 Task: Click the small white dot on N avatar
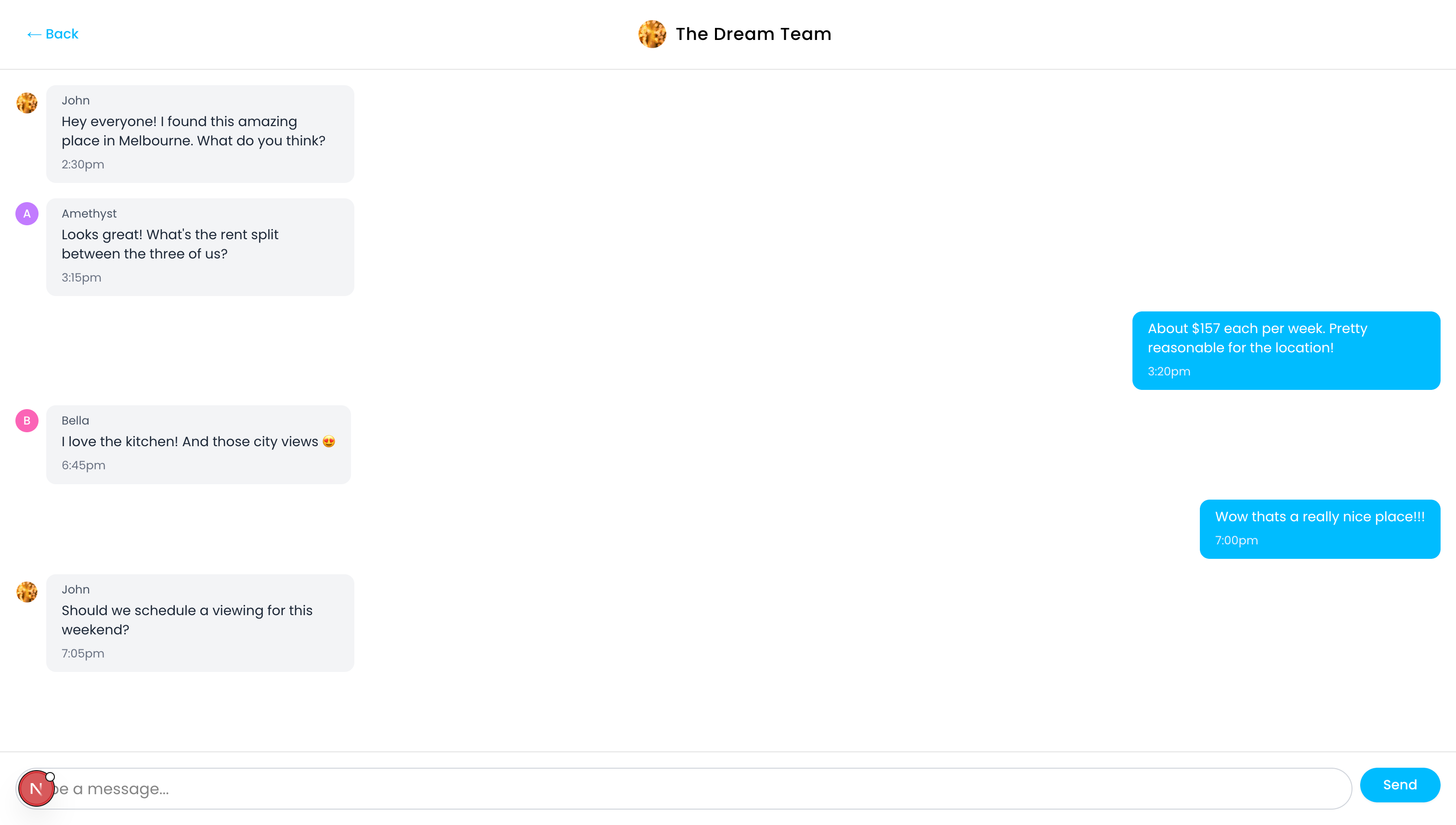(51, 777)
